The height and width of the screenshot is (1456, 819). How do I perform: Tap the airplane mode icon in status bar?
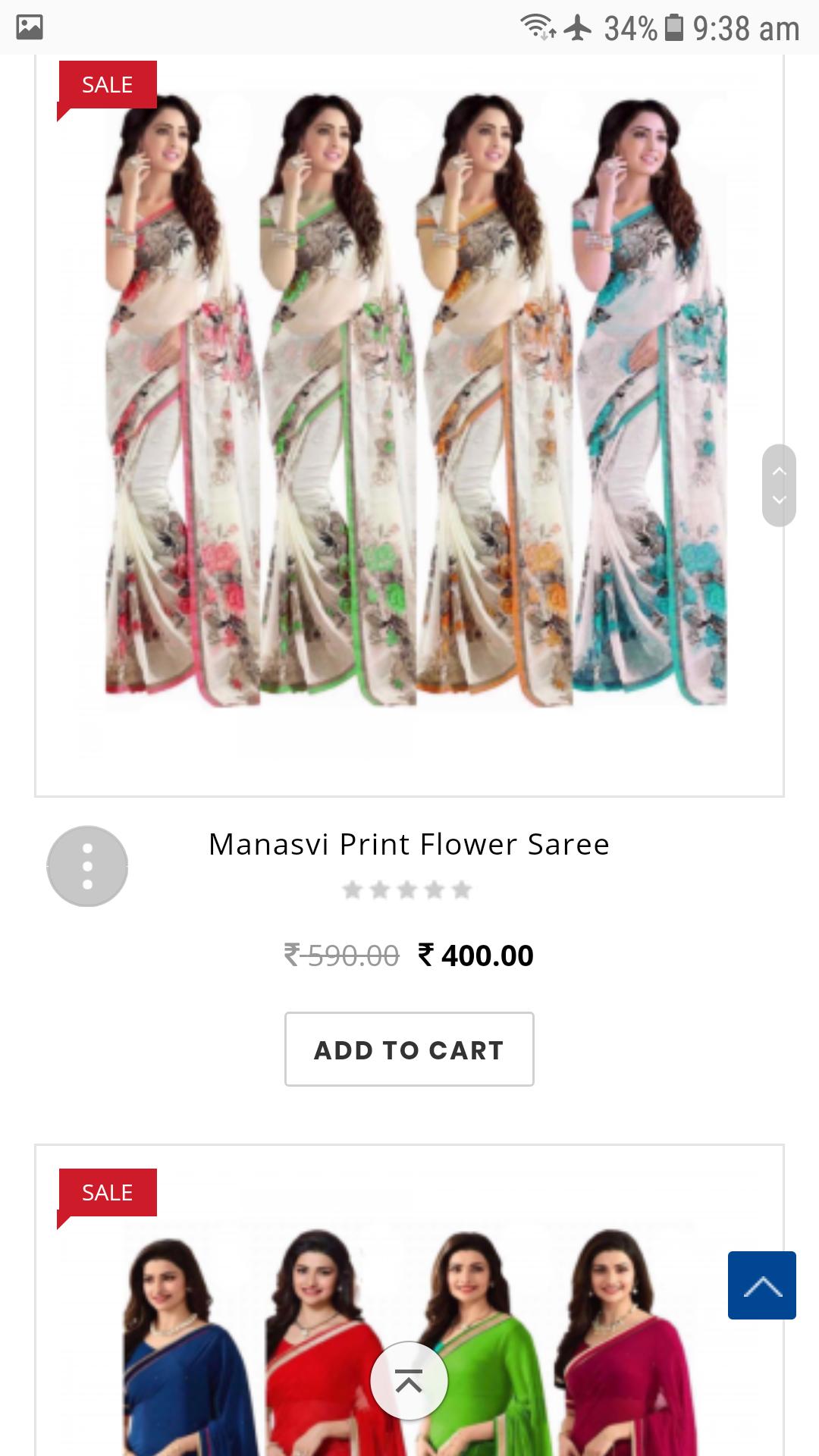point(579,28)
